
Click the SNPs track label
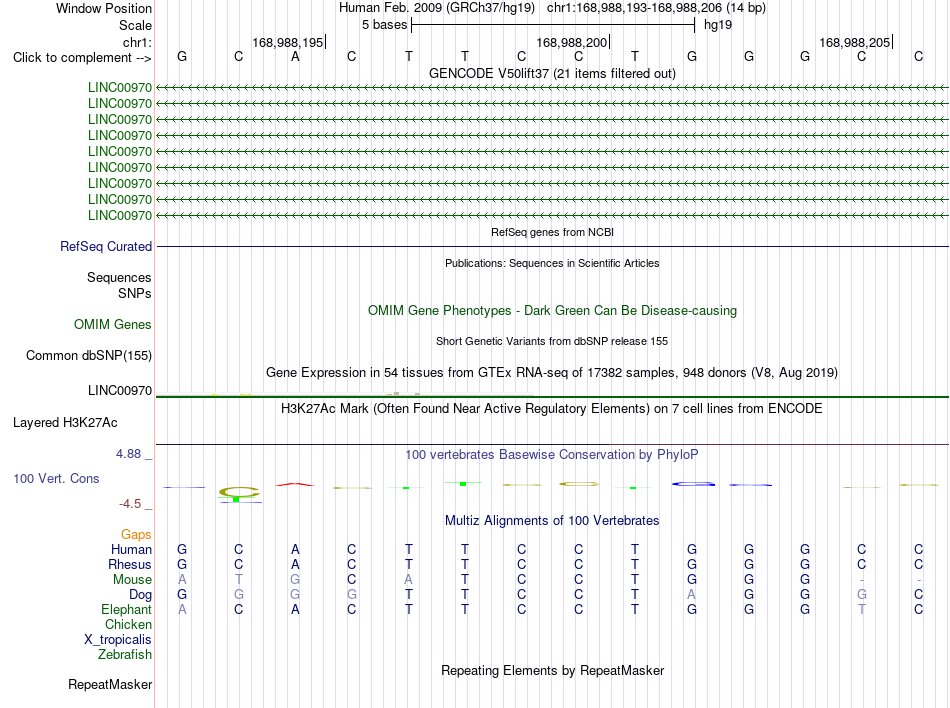click(135, 293)
